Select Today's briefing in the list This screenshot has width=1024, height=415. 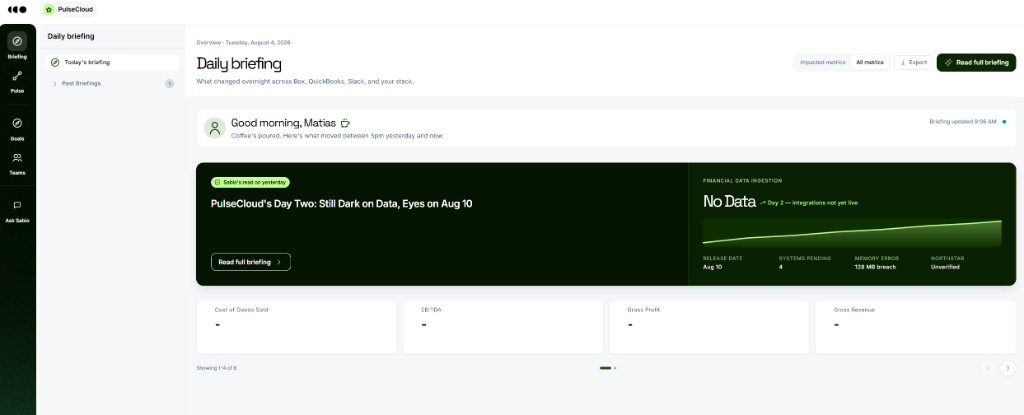(112, 63)
